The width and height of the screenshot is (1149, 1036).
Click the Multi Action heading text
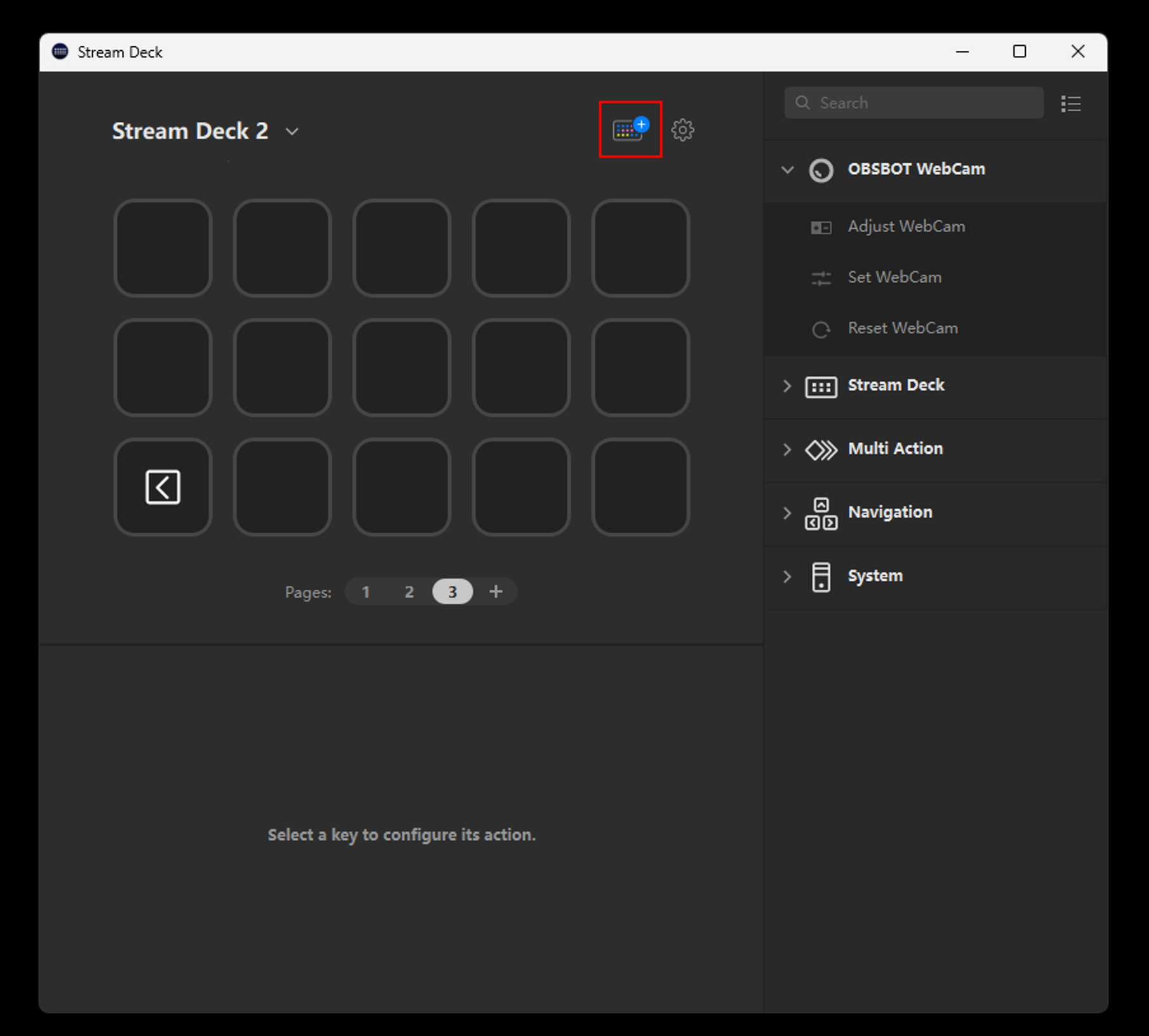pos(895,449)
